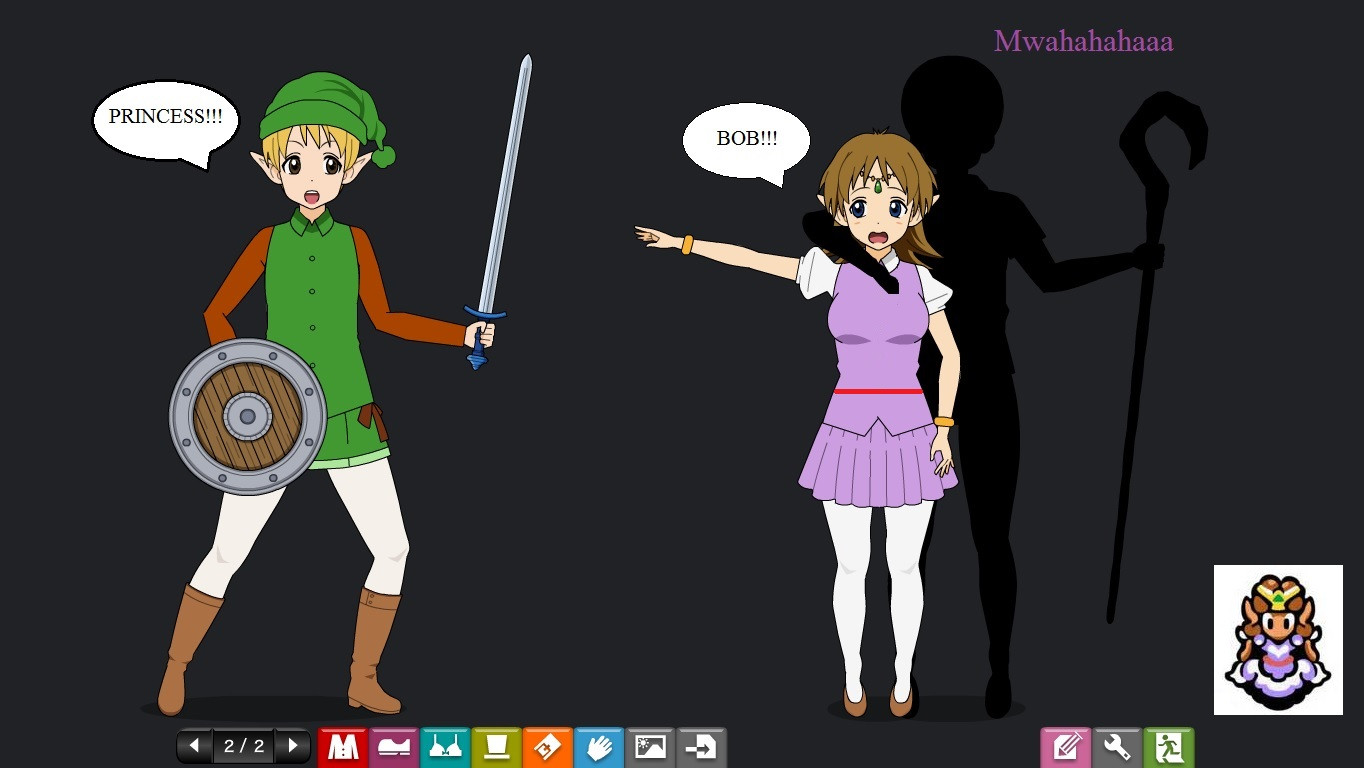Go to the next page arrow
The image size is (1364, 768).
tap(292, 746)
